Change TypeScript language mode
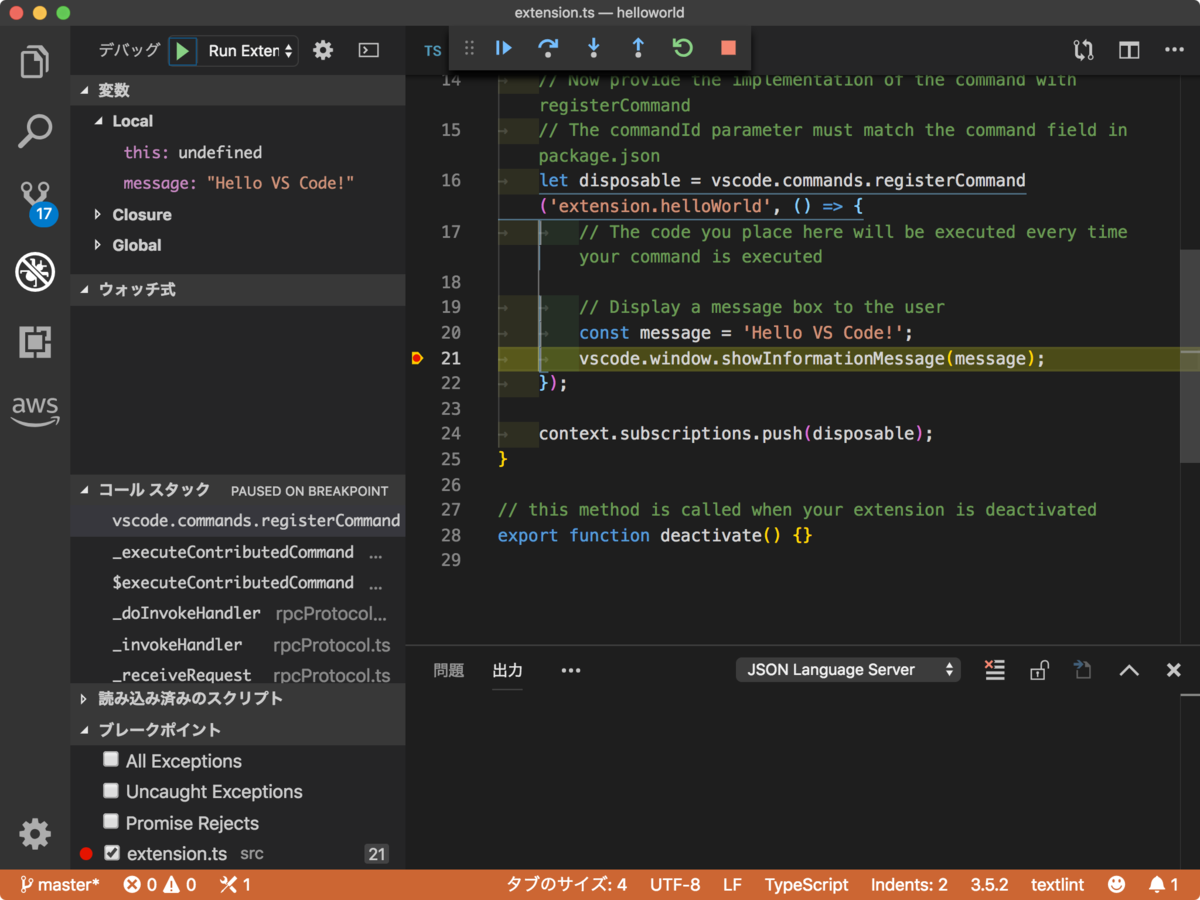Image resolution: width=1200 pixels, height=900 pixels. pos(806,885)
